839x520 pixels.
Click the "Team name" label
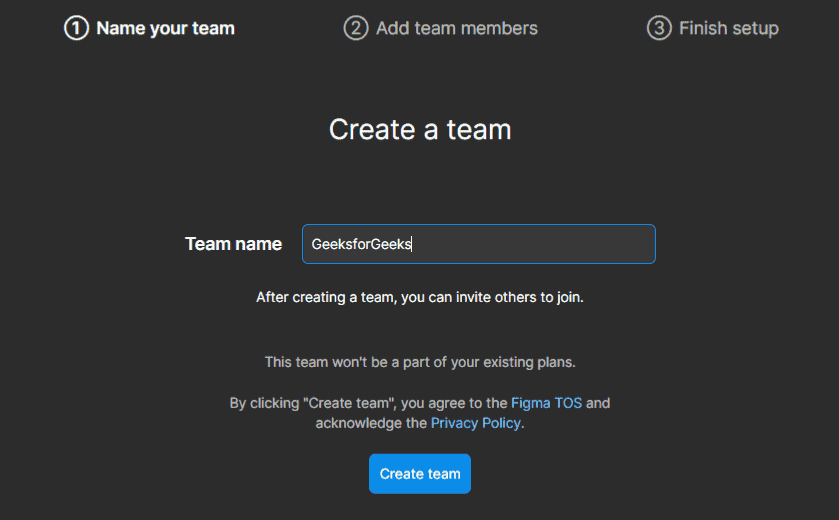click(233, 244)
